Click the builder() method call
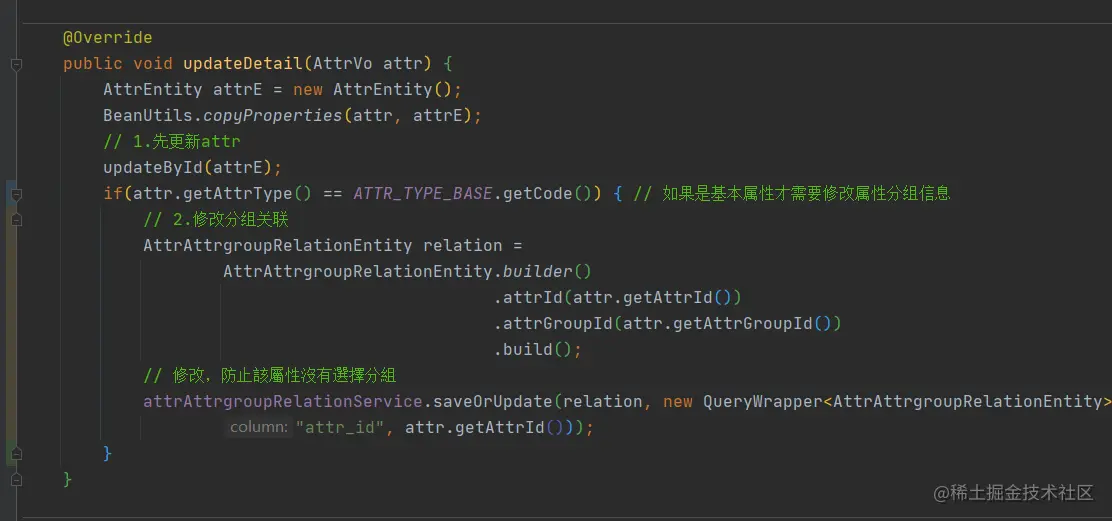The height and width of the screenshot is (521, 1112). pyautogui.click(x=547, y=271)
